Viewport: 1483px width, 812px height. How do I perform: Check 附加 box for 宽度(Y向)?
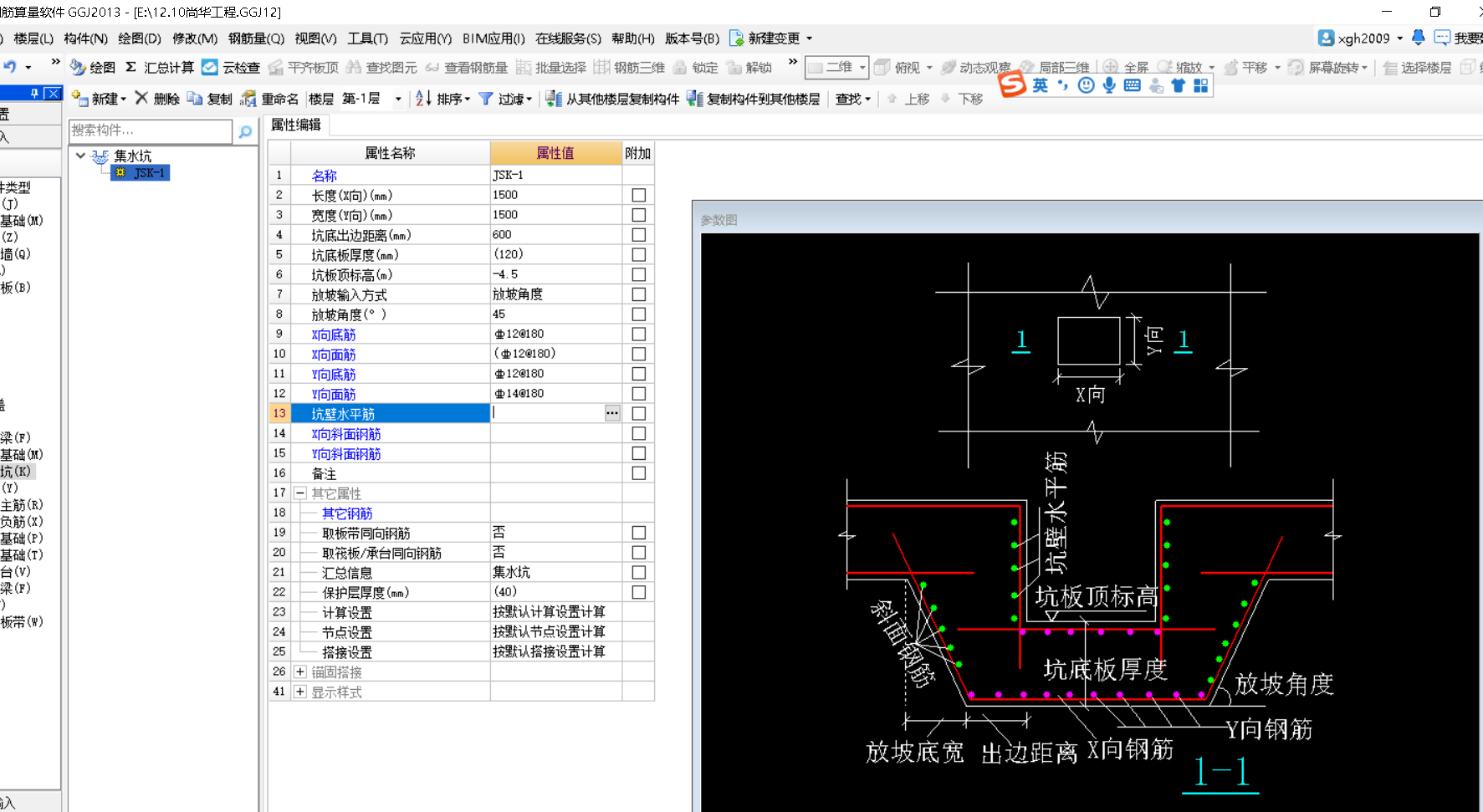tap(639, 215)
